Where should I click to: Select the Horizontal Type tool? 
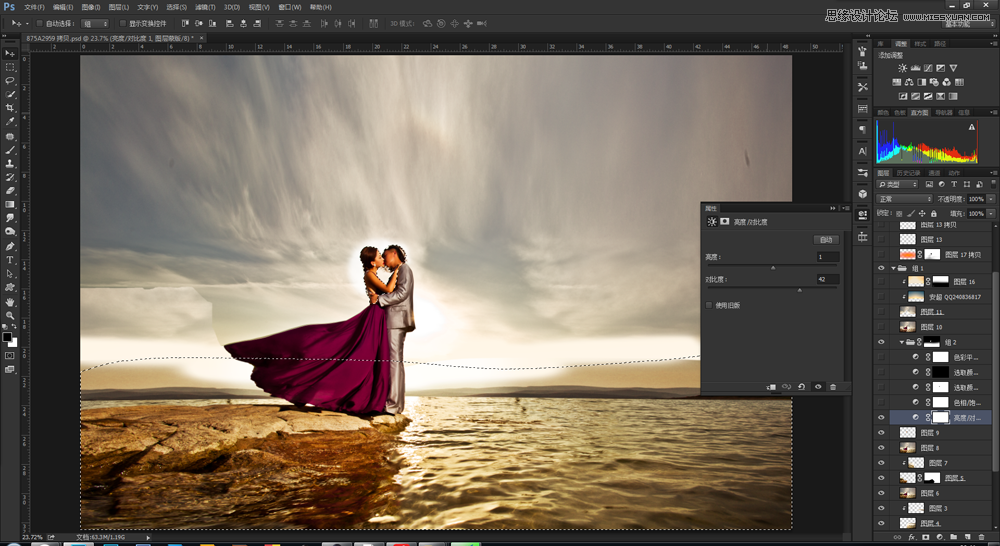pyautogui.click(x=10, y=260)
